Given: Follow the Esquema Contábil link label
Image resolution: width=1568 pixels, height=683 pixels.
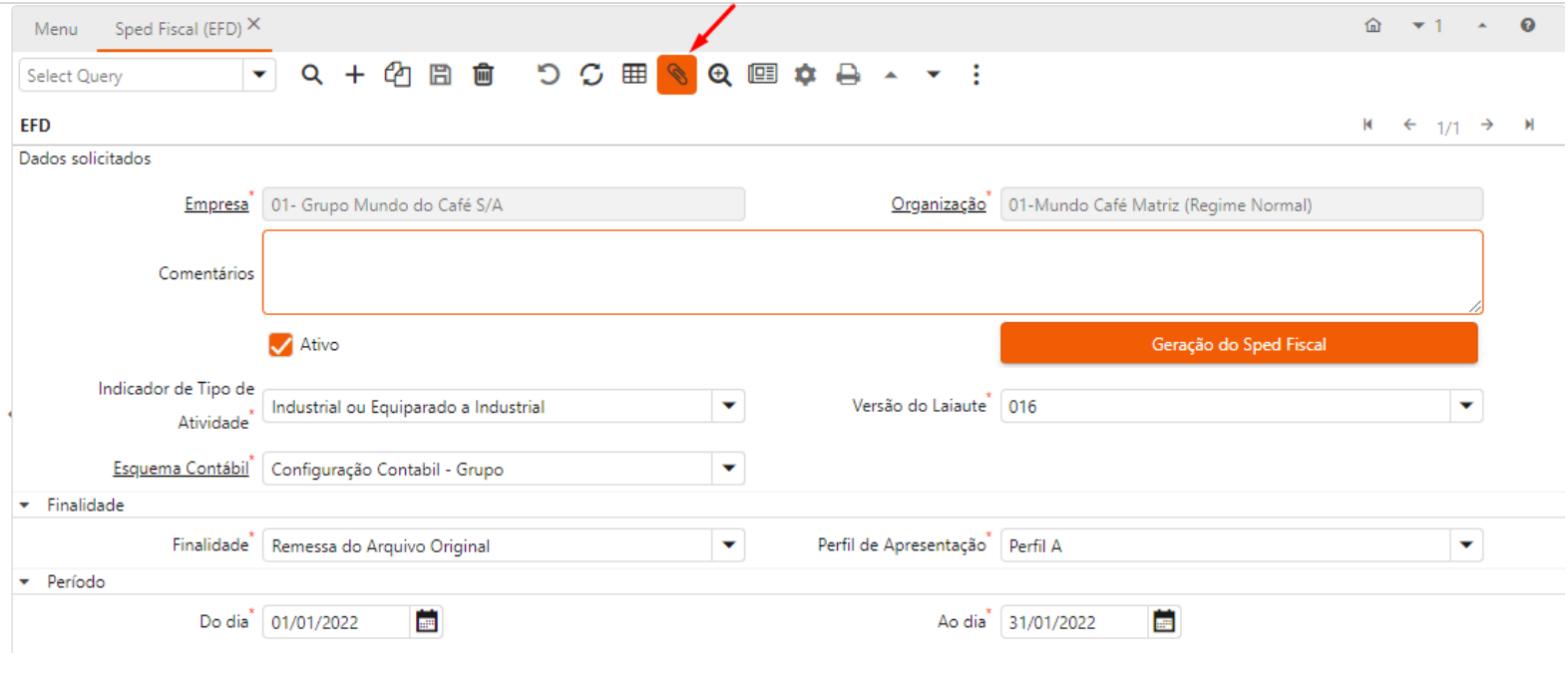Looking at the screenshot, I should (181, 469).
